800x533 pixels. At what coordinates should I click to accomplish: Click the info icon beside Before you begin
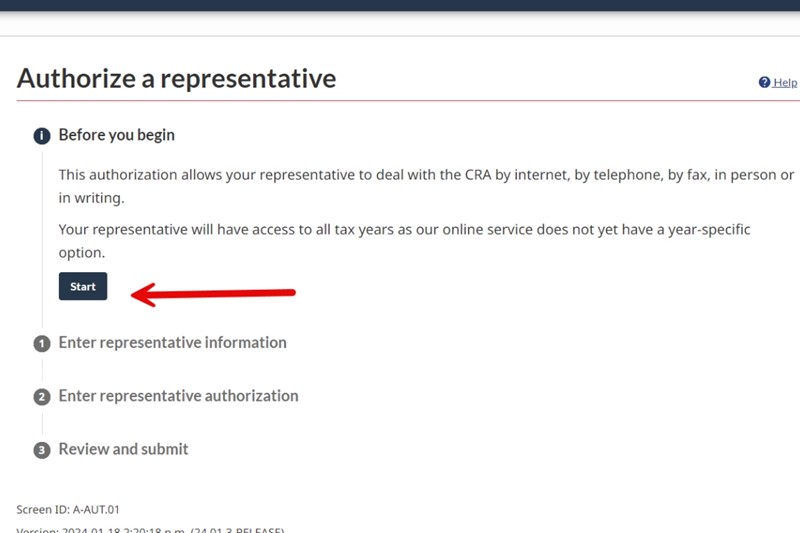pos(42,136)
